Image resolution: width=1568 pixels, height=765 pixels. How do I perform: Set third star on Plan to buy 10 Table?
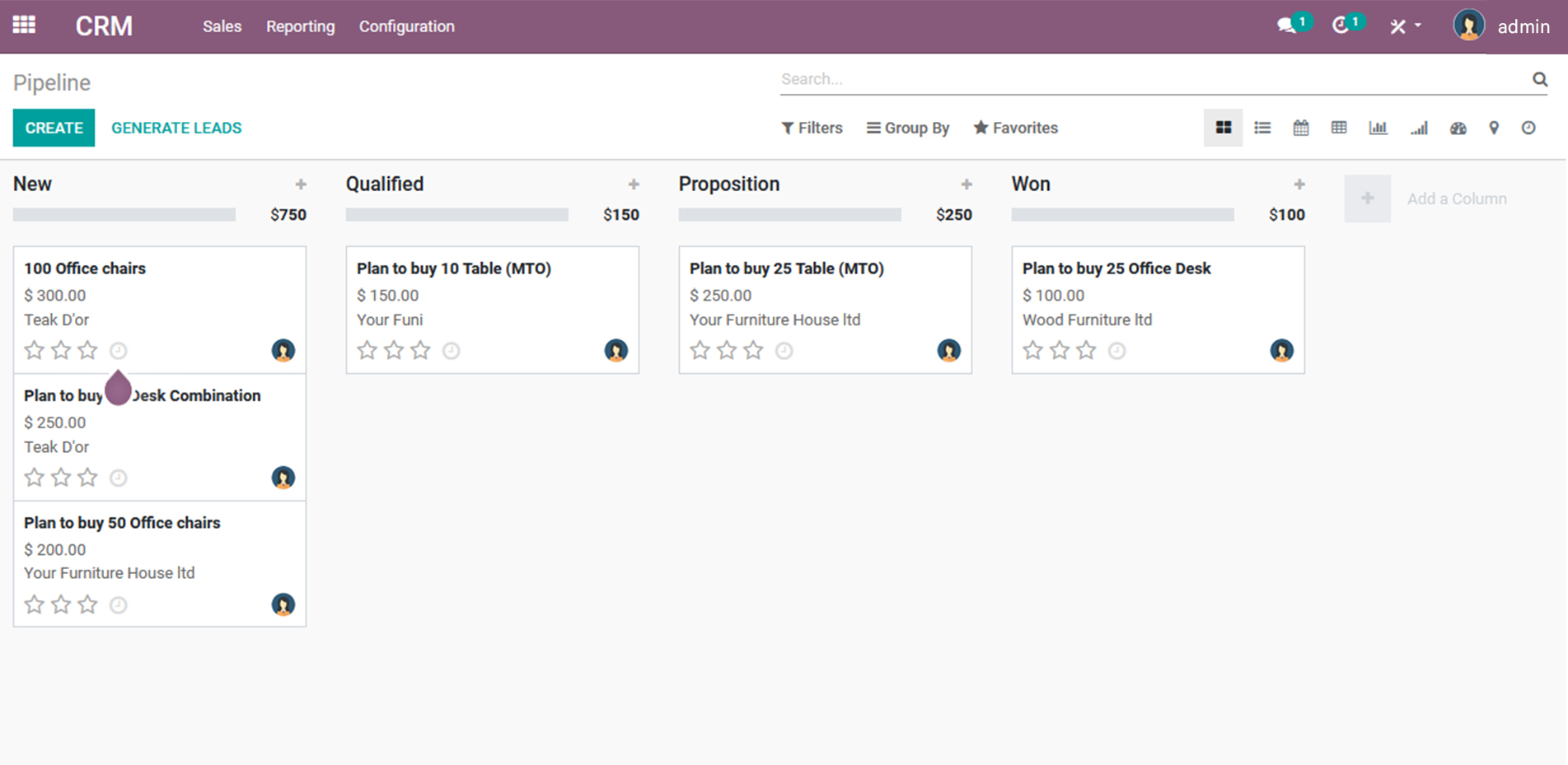(x=420, y=351)
